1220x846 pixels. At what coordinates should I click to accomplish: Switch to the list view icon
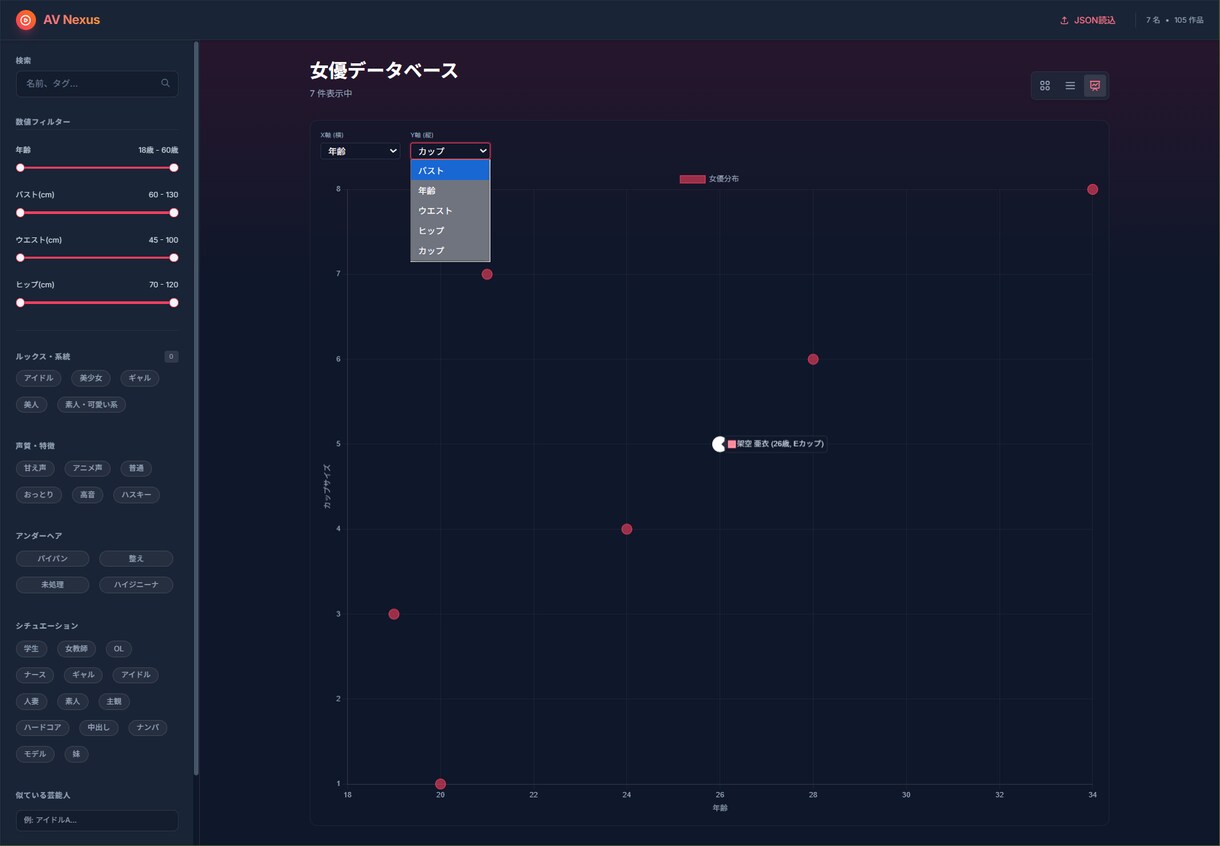pyautogui.click(x=1070, y=86)
